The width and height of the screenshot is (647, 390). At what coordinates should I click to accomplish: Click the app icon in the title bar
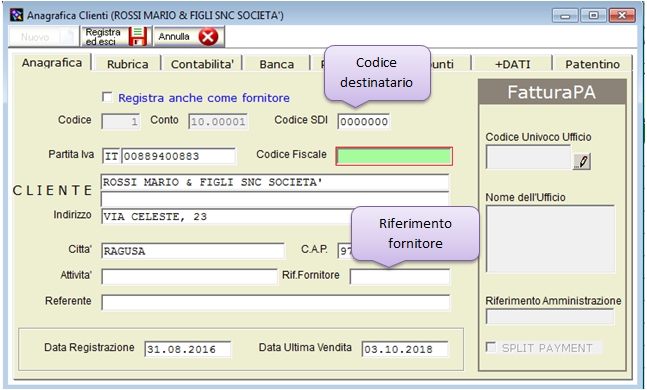[x=17, y=15]
